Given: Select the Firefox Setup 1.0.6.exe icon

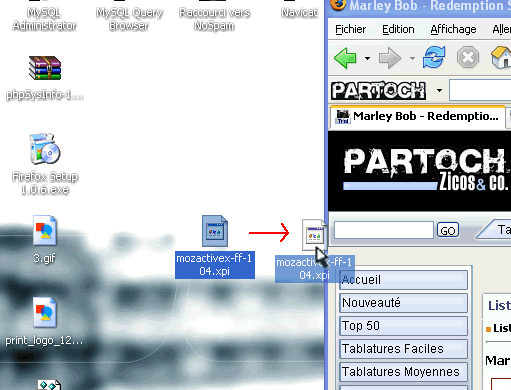Looking at the screenshot, I should click(45, 149).
